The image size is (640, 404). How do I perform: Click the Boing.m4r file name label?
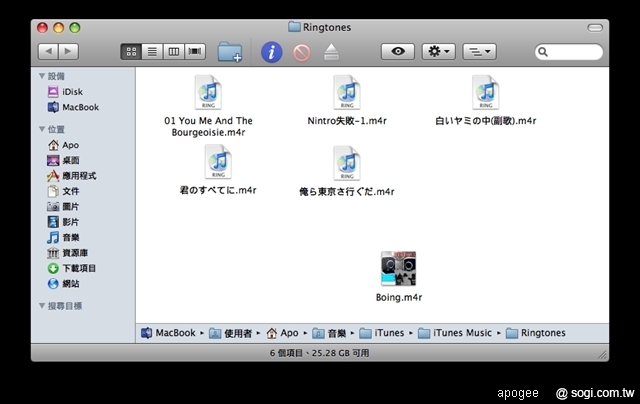pos(399,297)
